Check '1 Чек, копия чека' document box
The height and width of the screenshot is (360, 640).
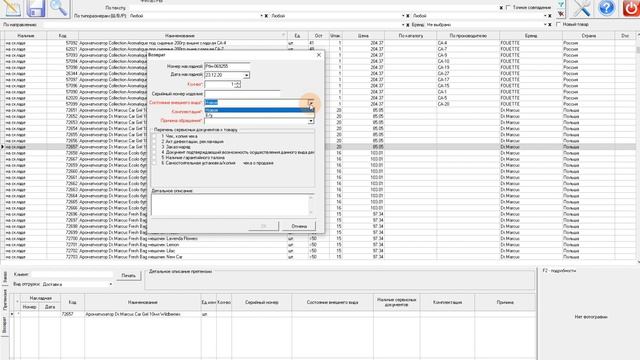tap(154, 136)
